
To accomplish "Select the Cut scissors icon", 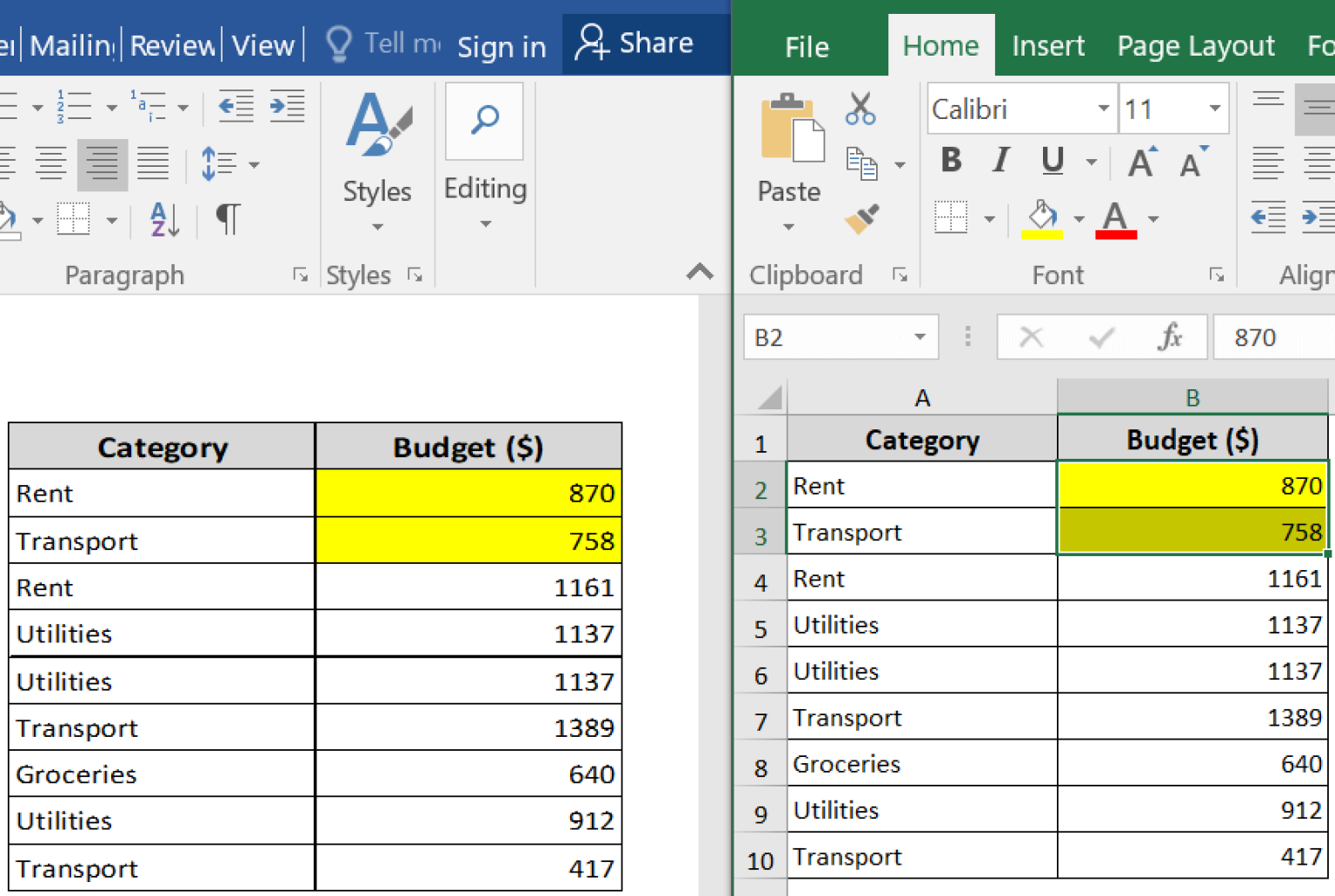I will pyautogui.click(x=860, y=108).
